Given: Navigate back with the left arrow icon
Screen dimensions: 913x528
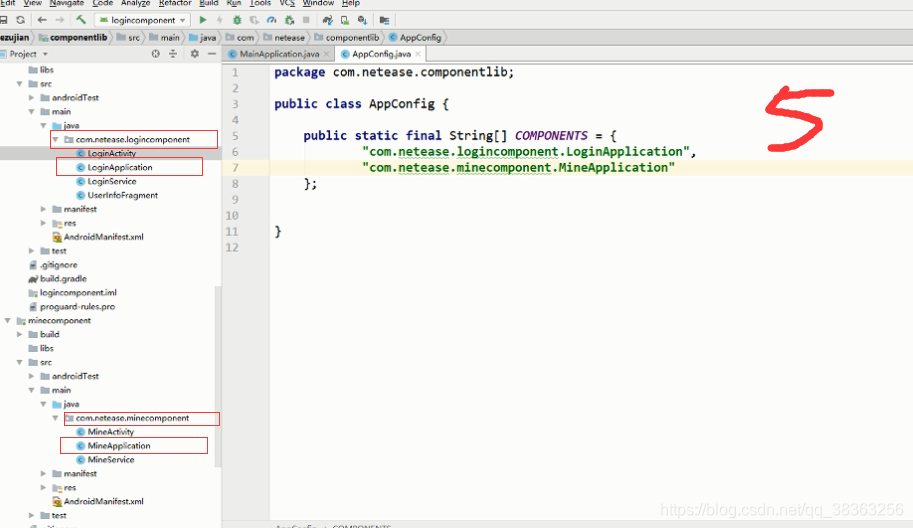Looking at the screenshot, I should [42, 20].
